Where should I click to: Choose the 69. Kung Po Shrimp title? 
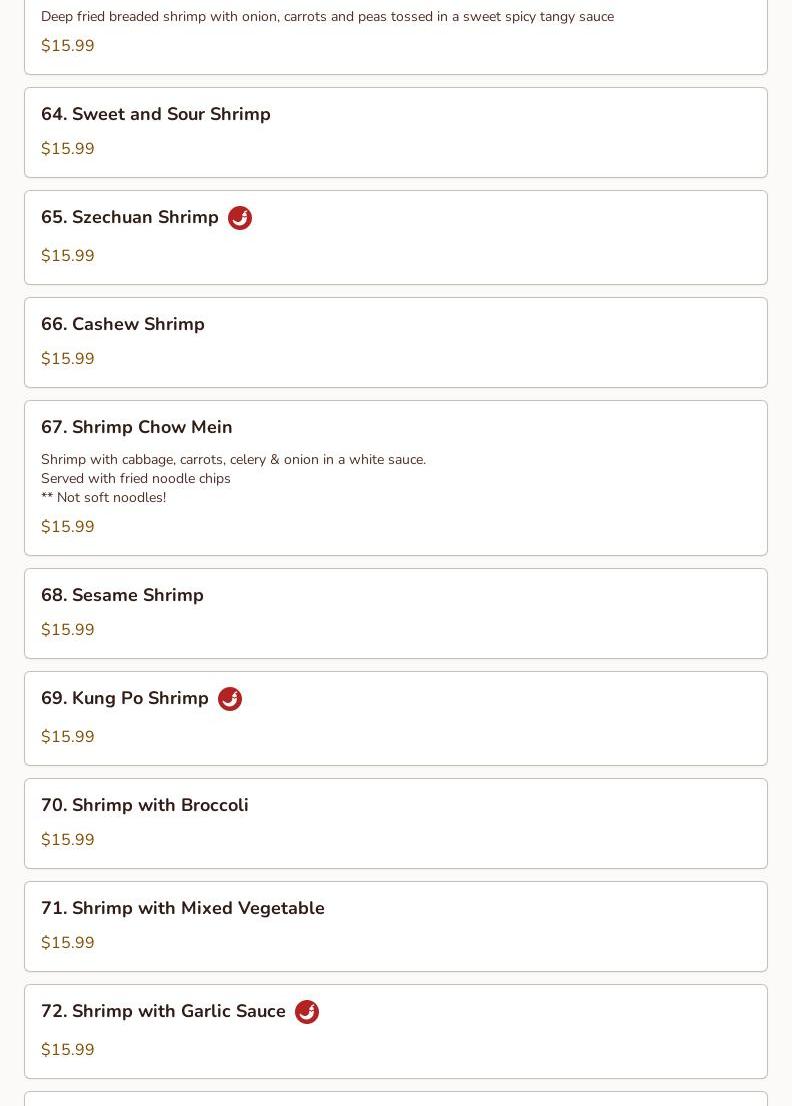point(125,698)
